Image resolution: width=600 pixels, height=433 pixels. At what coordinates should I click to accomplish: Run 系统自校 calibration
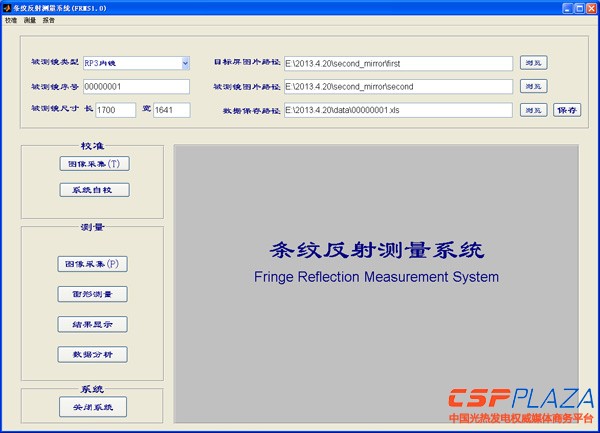[94, 189]
